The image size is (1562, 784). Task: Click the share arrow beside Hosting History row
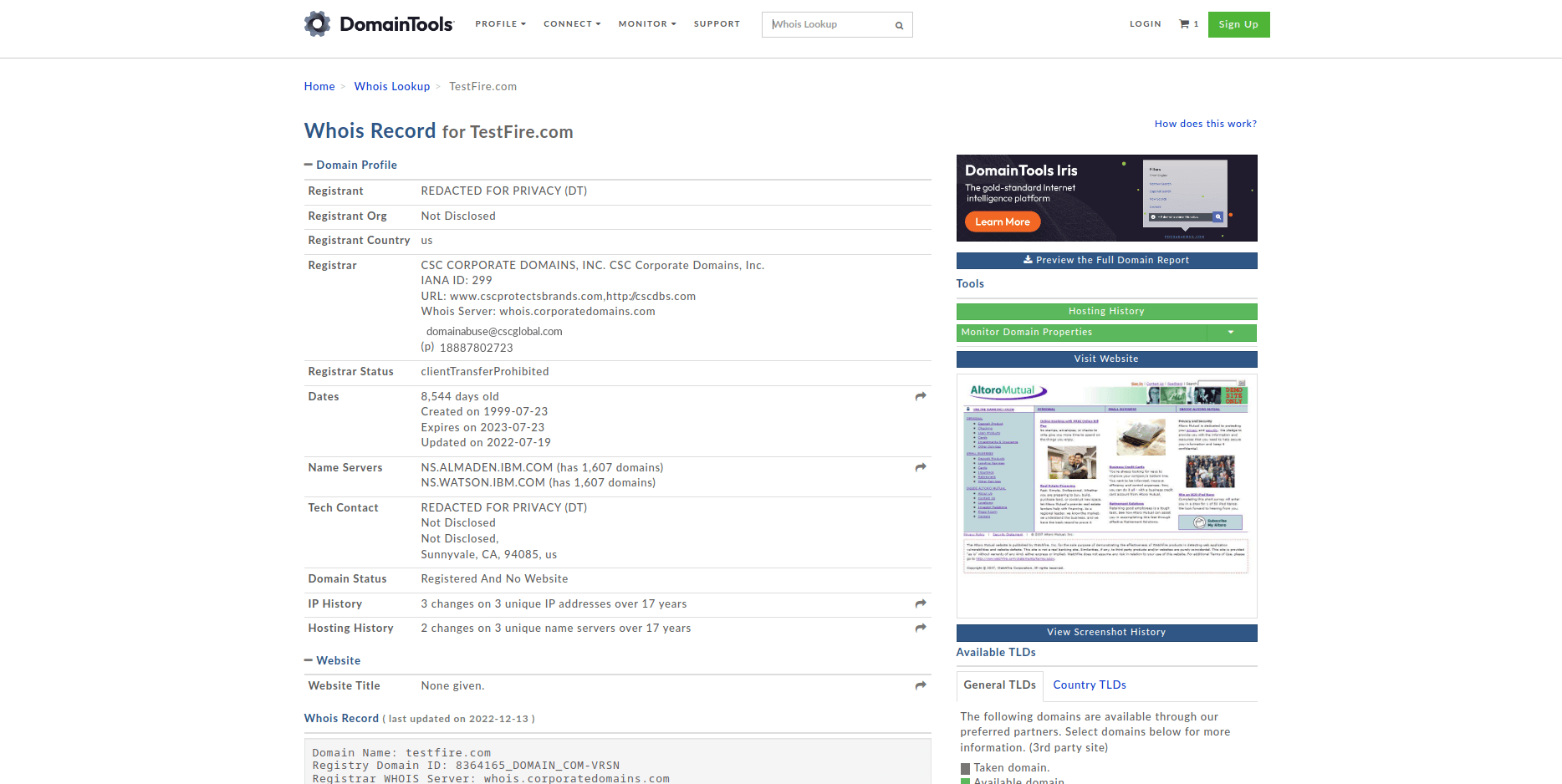pyautogui.click(x=920, y=628)
